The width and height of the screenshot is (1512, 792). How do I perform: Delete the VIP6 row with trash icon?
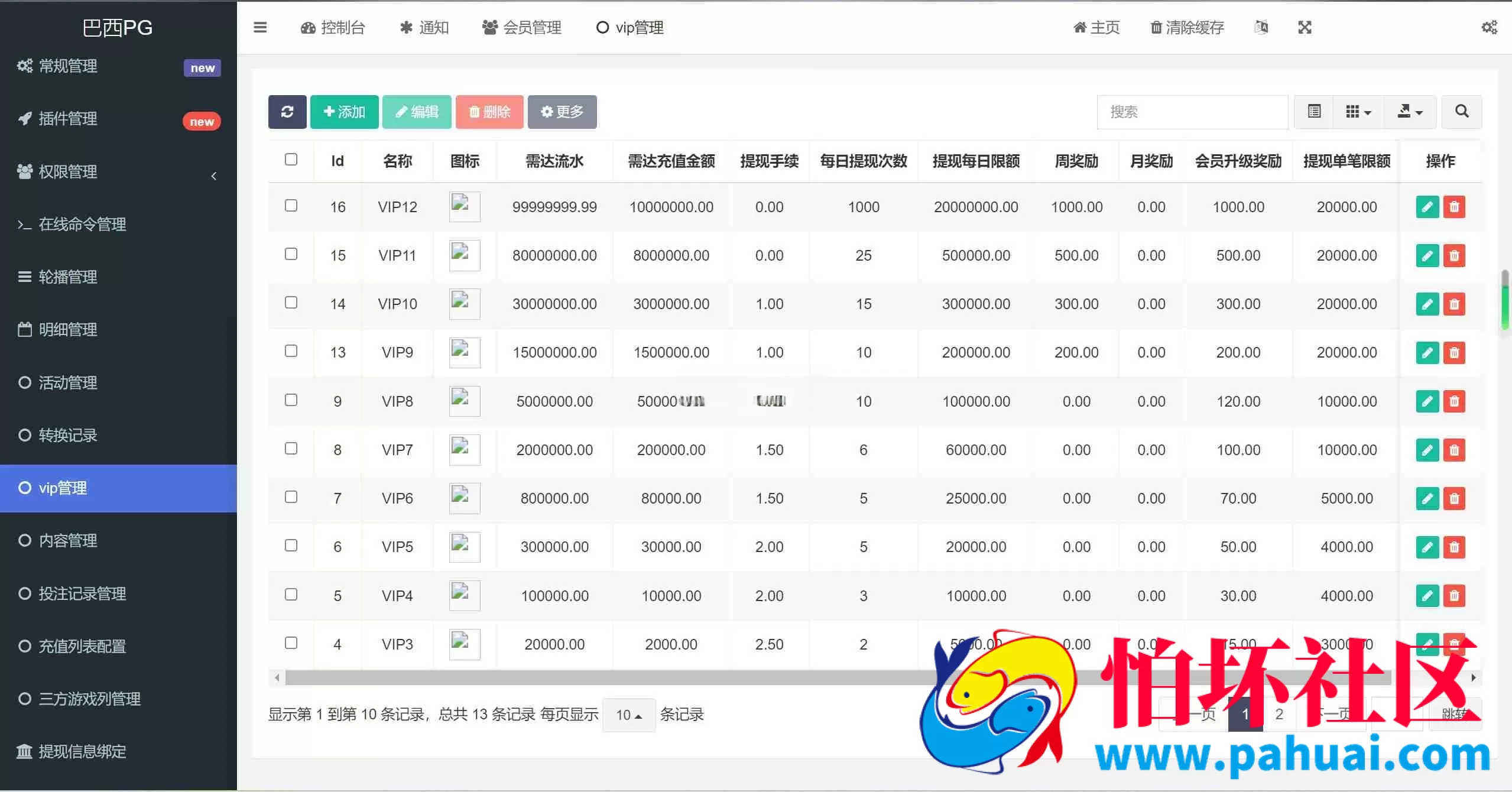tap(1455, 498)
